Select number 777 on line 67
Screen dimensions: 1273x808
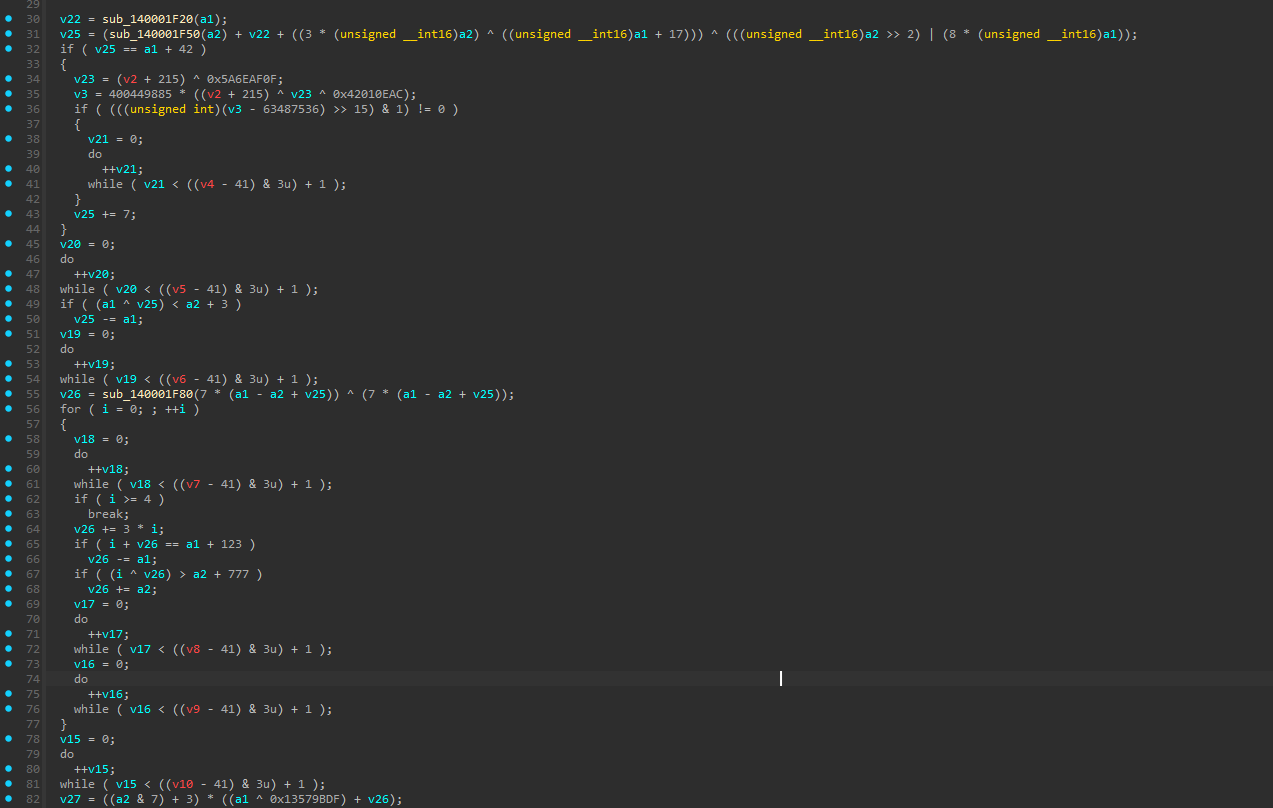tap(238, 574)
